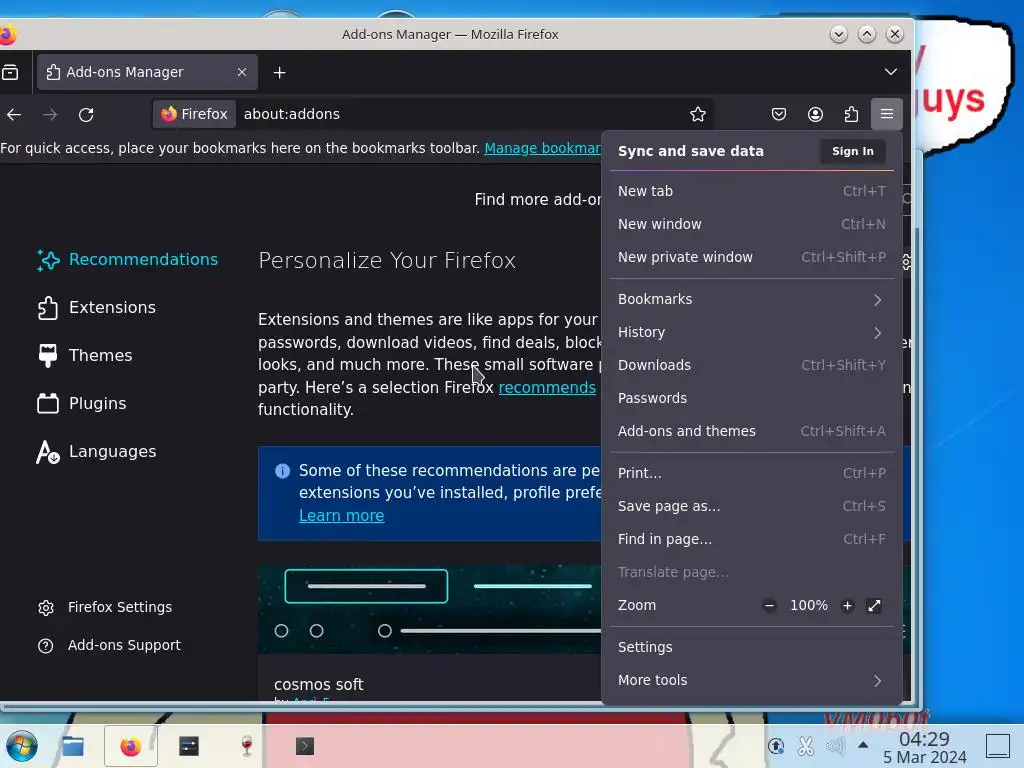Image resolution: width=1024 pixels, height=768 pixels.
Task: Go forward to the next page
Action: pyautogui.click(x=50, y=115)
